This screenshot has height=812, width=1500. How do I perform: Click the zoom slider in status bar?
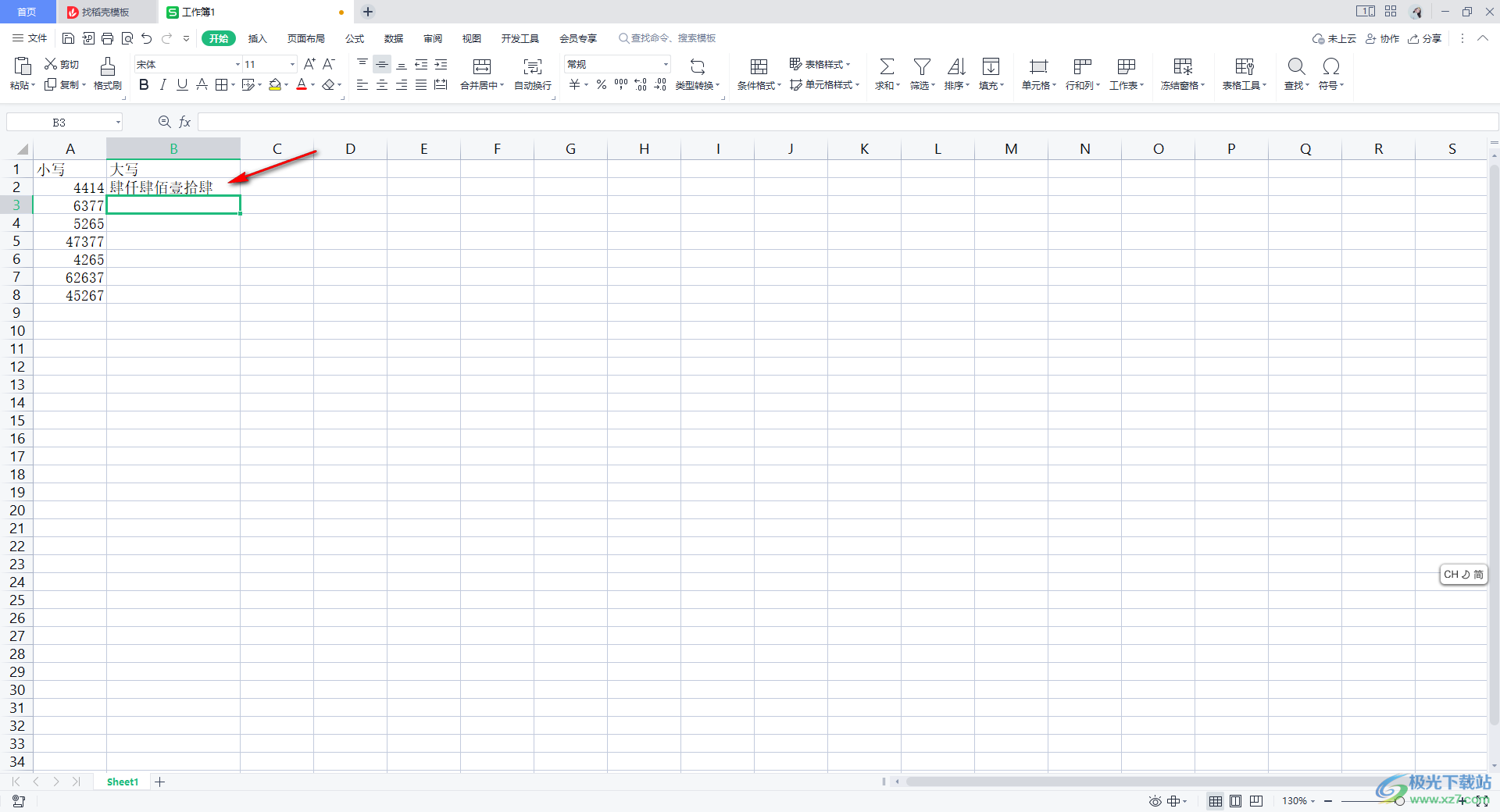coord(1399,801)
